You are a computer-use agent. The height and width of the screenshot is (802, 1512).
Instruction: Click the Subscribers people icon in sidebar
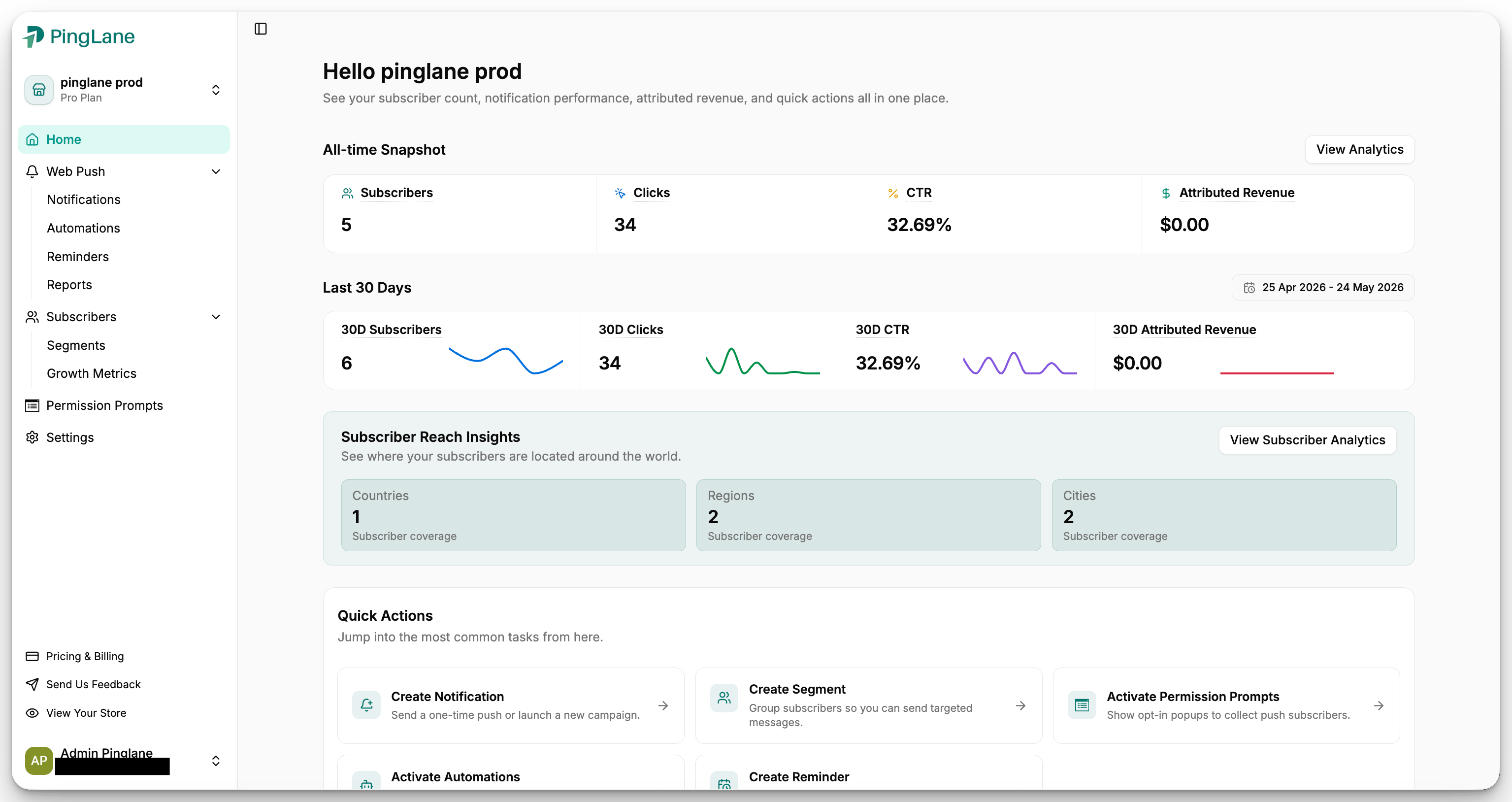(33, 317)
